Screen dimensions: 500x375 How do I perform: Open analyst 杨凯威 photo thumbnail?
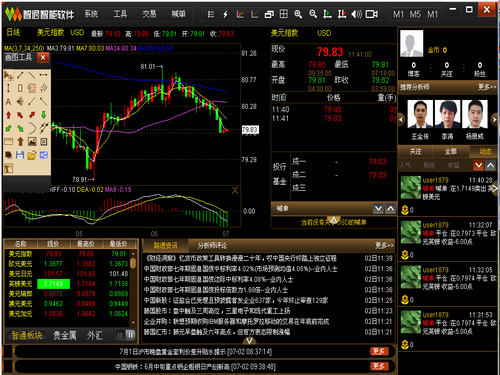475,114
